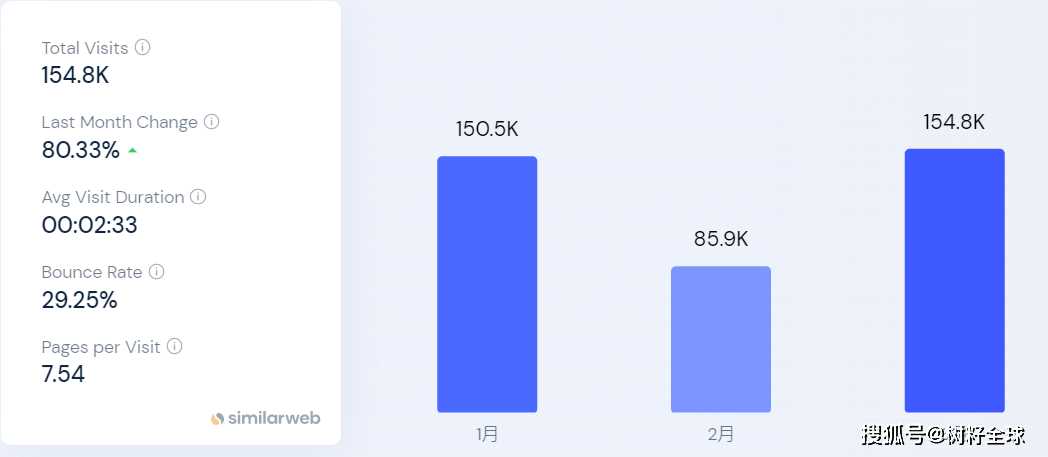Screen dimensions: 1048x457
Task: Click the green upward trend arrow
Action: point(132,151)
